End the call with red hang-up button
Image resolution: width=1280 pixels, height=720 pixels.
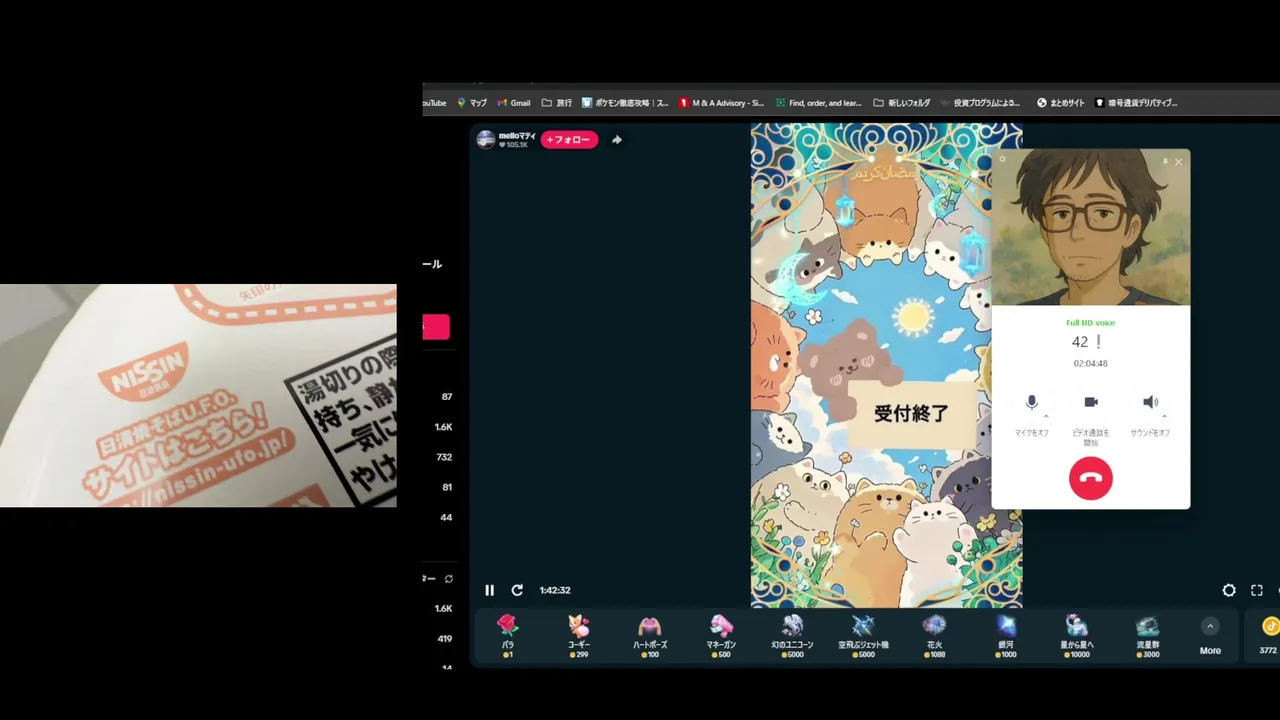click(1091, 478)
